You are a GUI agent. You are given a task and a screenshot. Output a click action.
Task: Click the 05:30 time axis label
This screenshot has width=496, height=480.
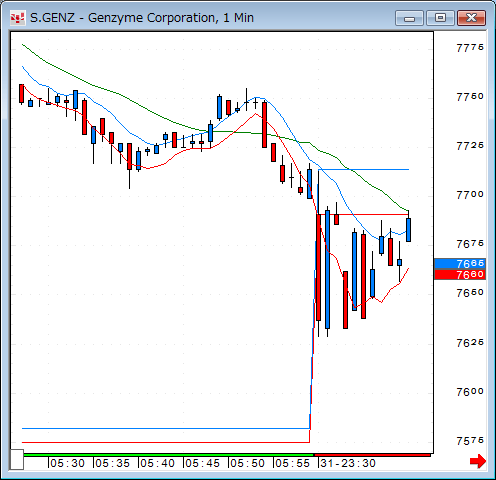pos(67,463)
